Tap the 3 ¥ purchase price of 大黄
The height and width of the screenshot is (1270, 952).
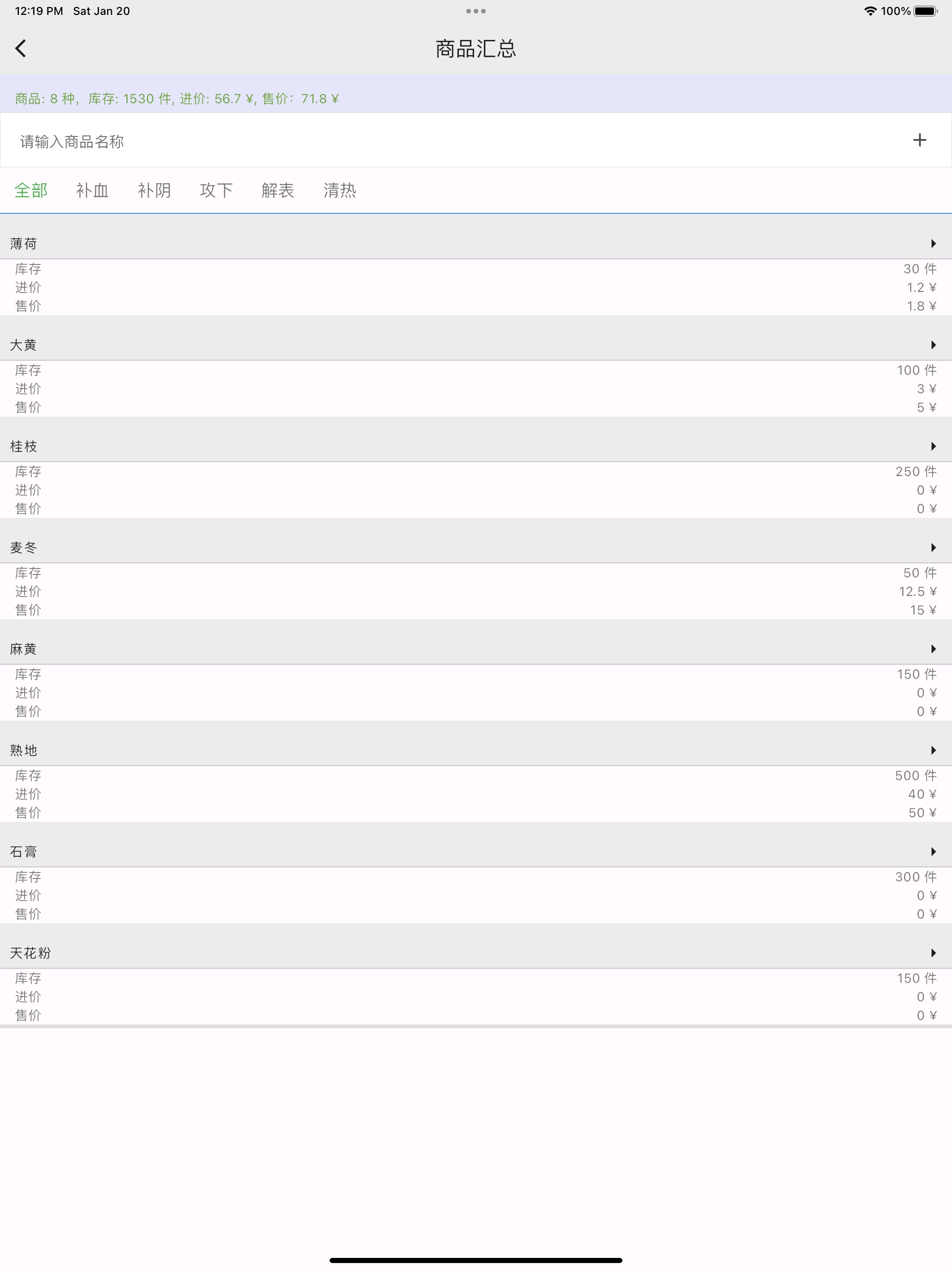(x=927, y=389)
